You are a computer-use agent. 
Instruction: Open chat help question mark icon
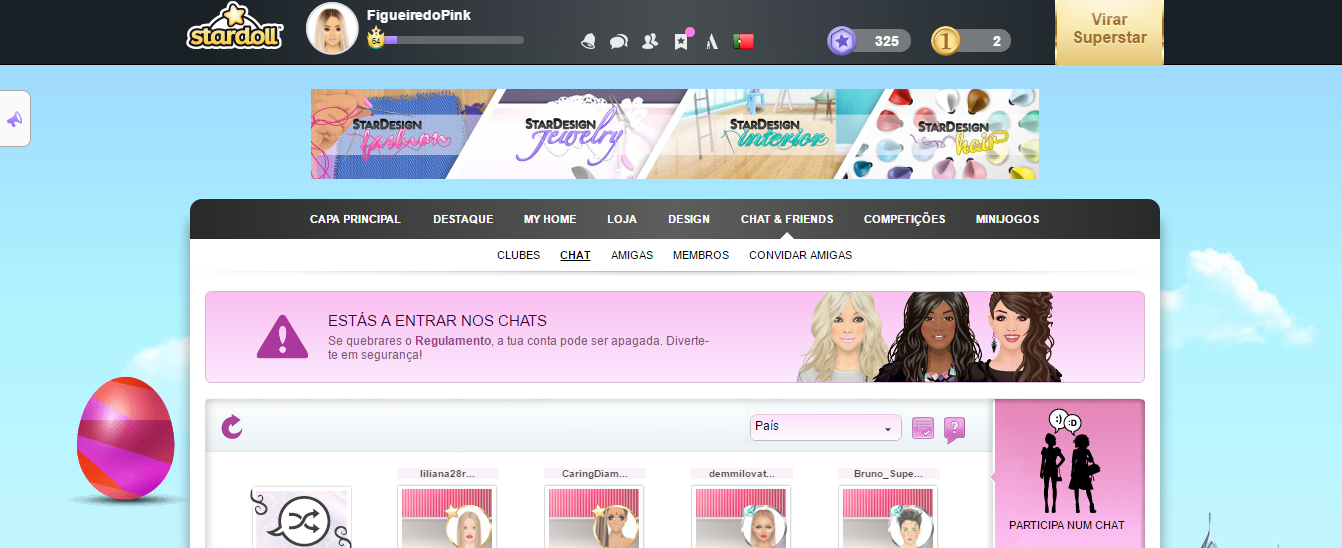pos(954,429)
